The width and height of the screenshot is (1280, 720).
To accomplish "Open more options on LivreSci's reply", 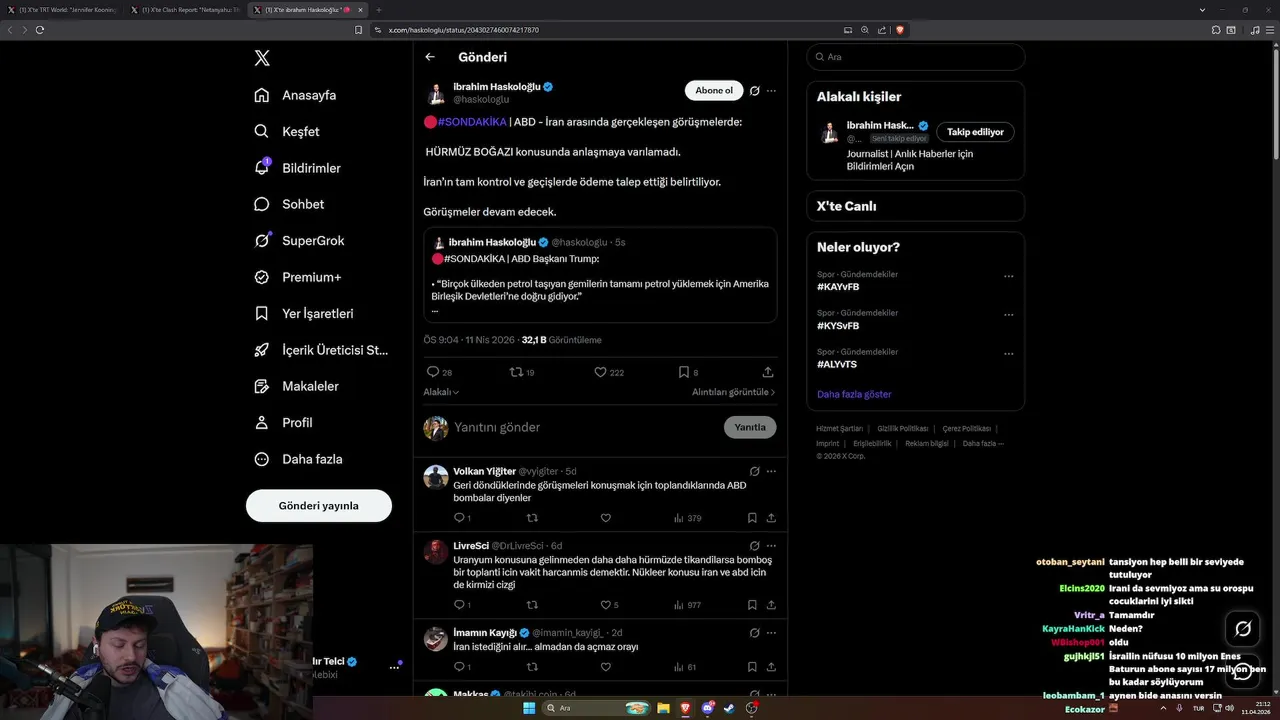I will [771, 546].
